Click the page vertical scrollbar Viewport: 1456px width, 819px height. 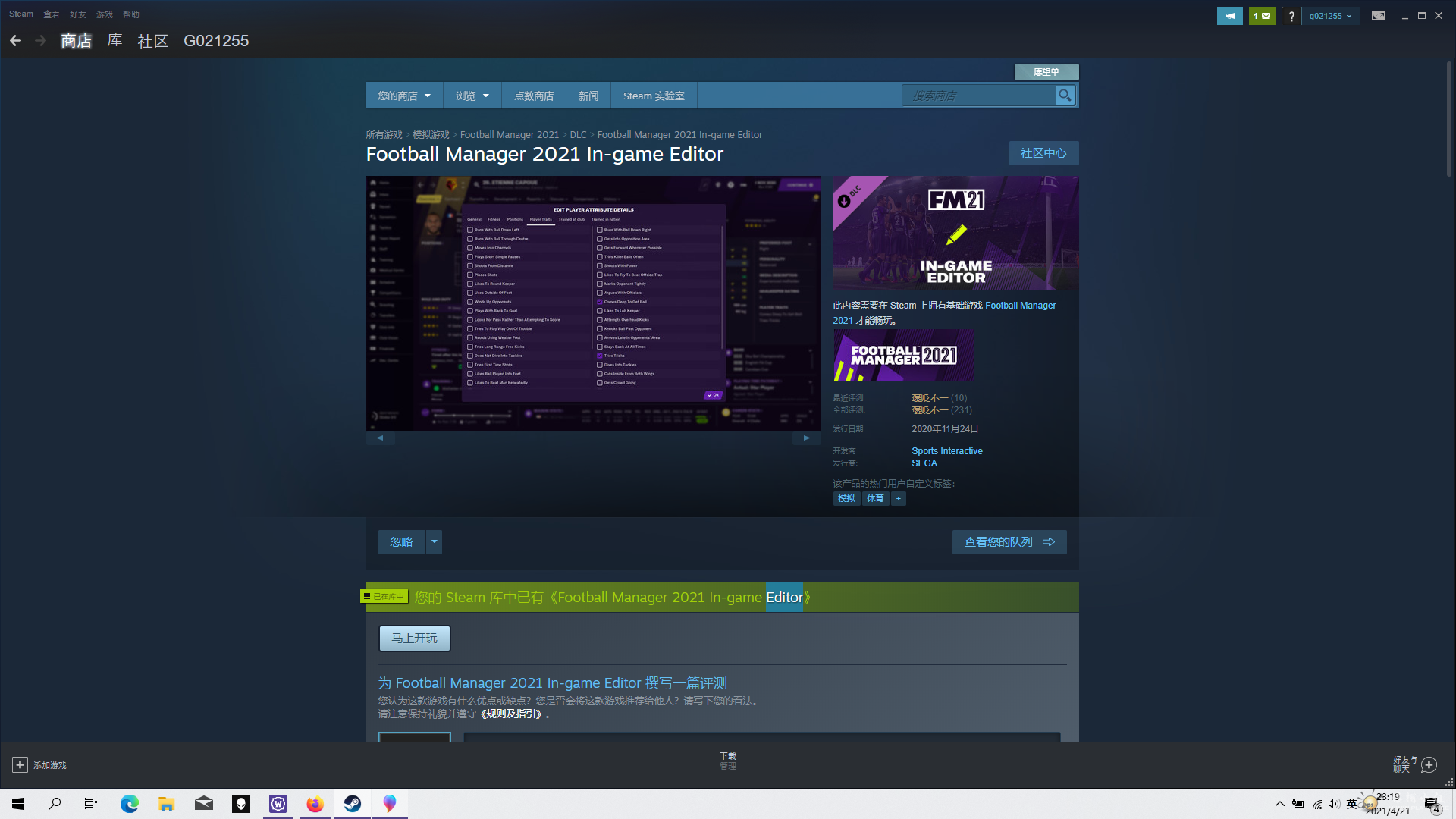(1448, 118)
